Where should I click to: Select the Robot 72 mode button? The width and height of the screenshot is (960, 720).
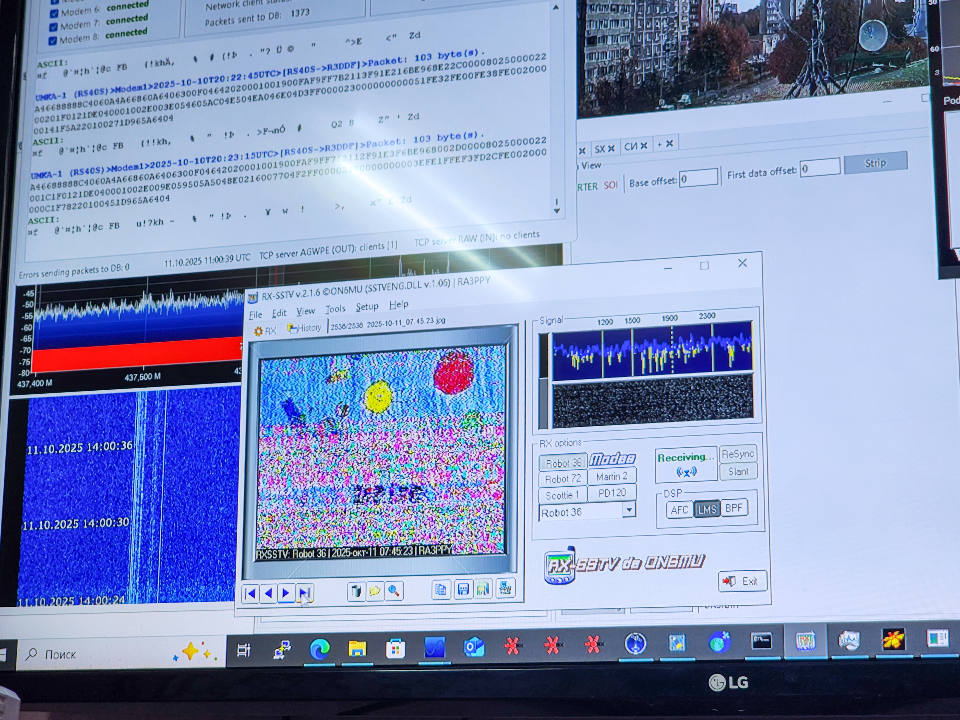[x=563, y=479]
